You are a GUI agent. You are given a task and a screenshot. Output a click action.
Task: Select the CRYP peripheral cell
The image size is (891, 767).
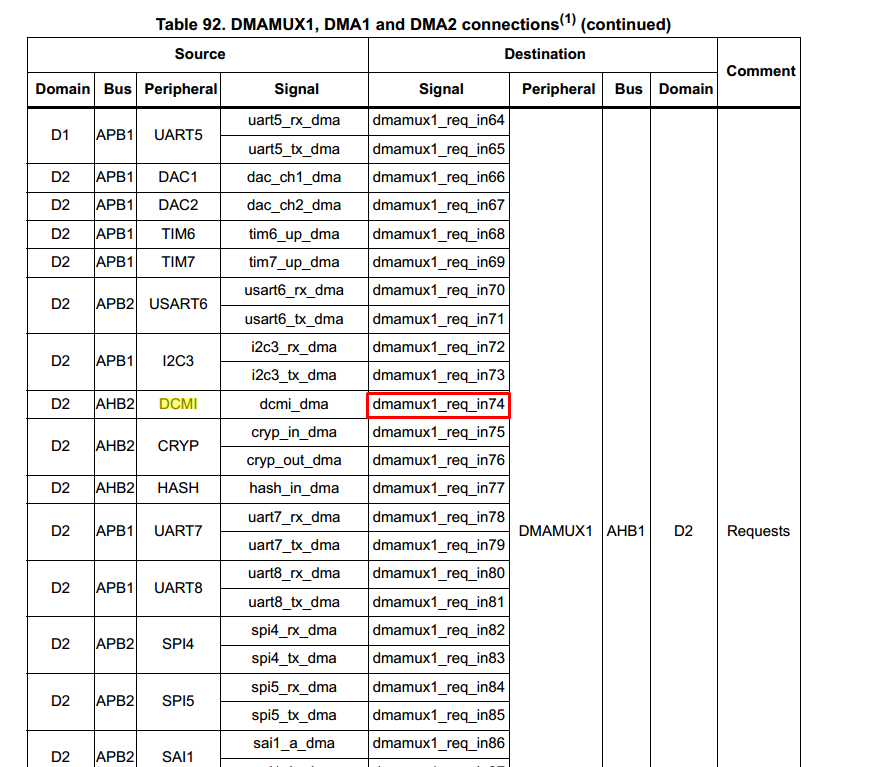point(178,446)
